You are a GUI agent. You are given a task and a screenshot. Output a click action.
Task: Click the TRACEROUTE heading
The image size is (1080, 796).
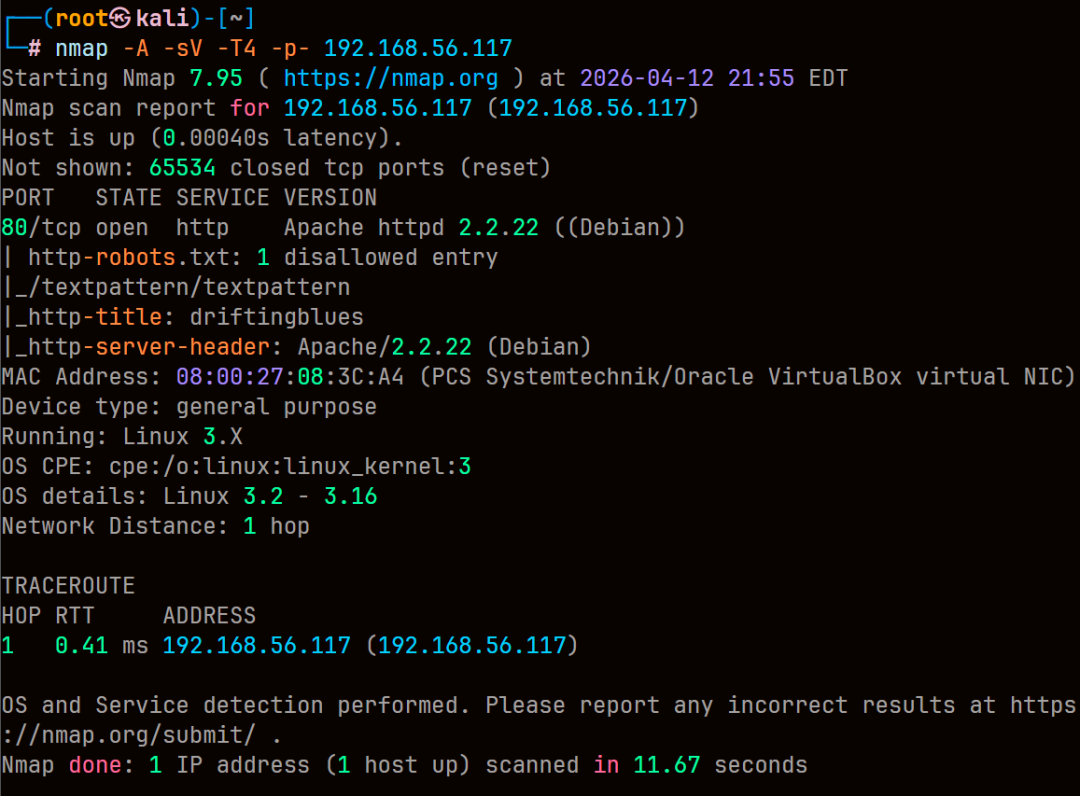68,585
